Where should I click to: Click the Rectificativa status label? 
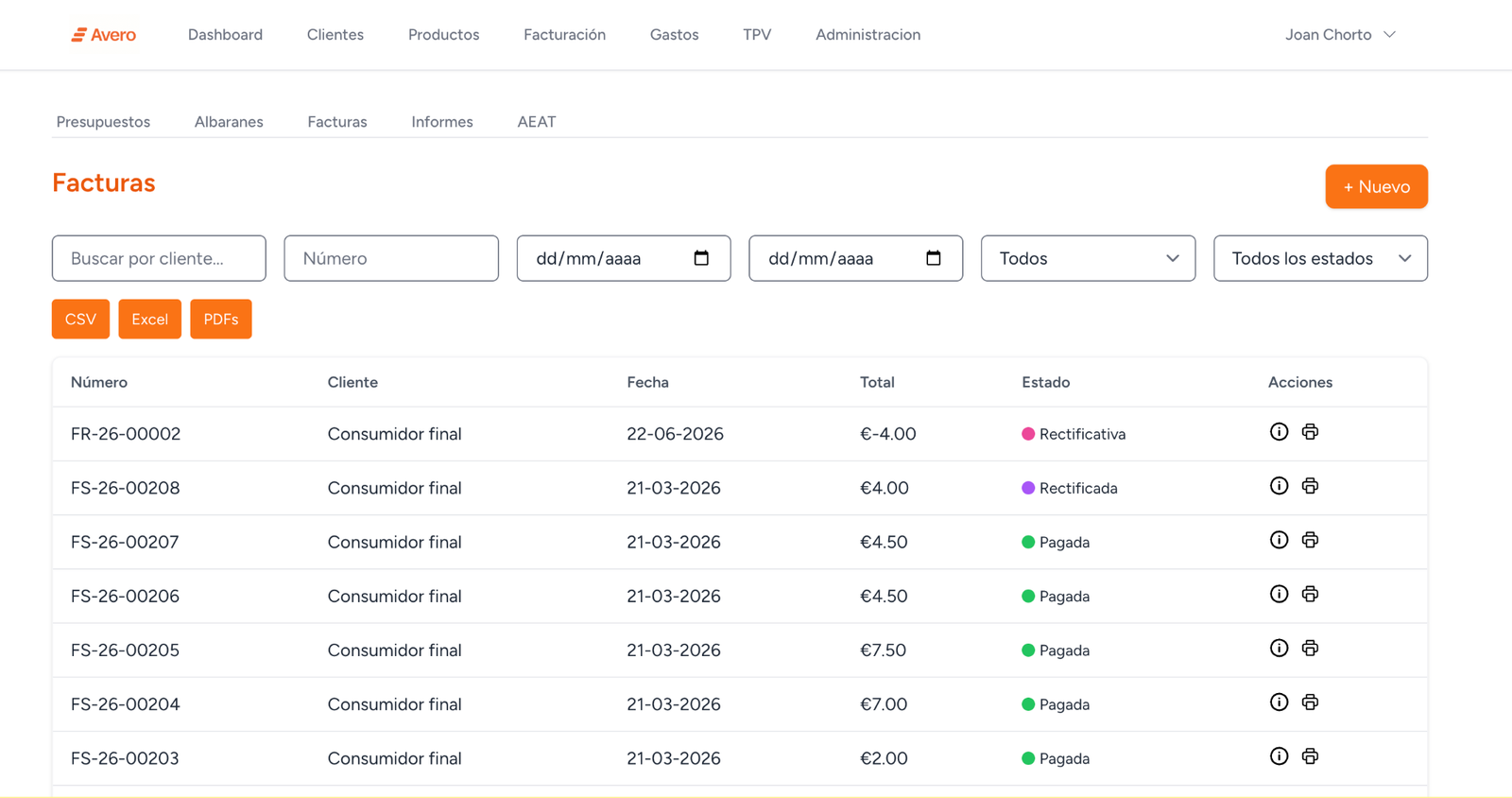1082,434
